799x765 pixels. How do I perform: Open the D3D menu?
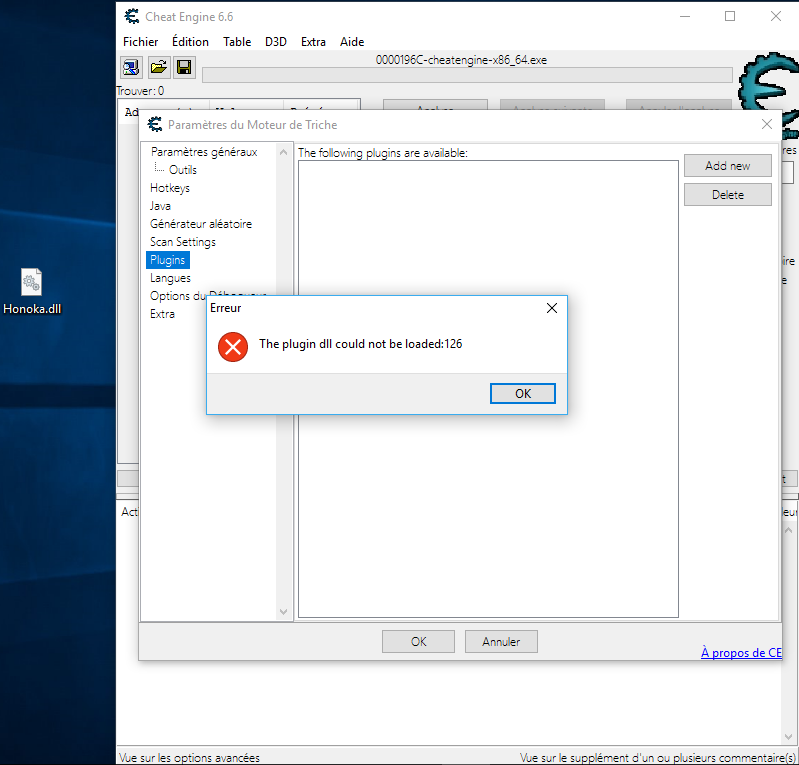[276, 42]
